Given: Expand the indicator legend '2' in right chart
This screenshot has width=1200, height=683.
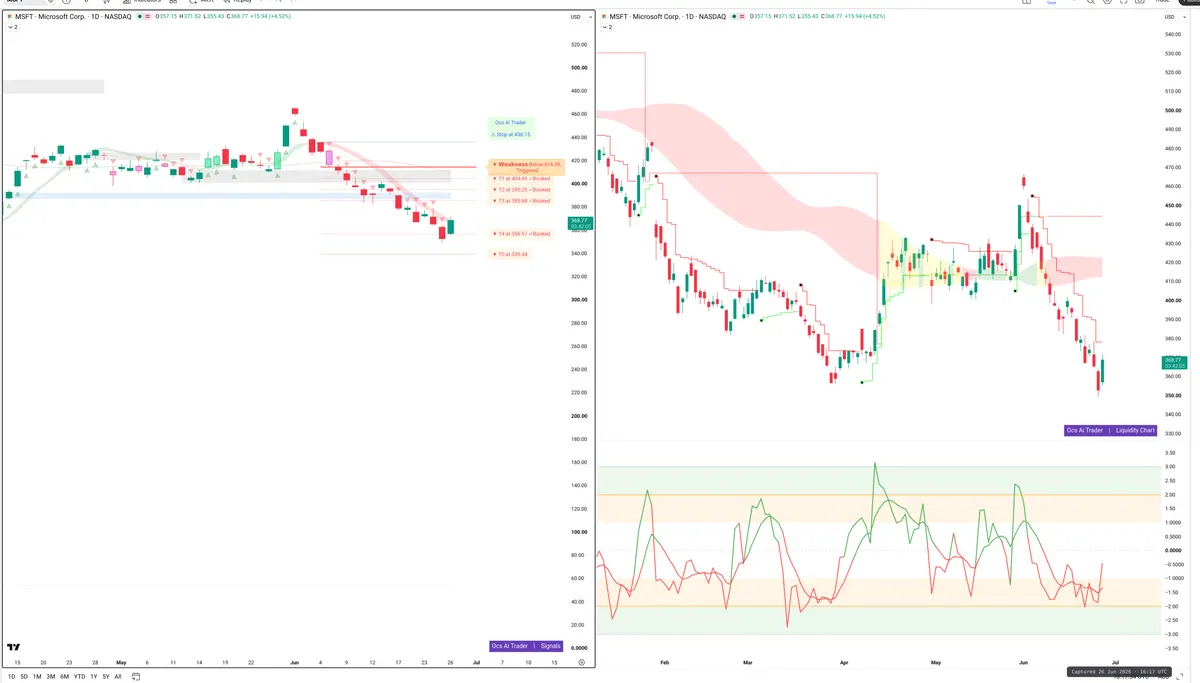Looking at the screenshot, I should (x=606, y=27).
